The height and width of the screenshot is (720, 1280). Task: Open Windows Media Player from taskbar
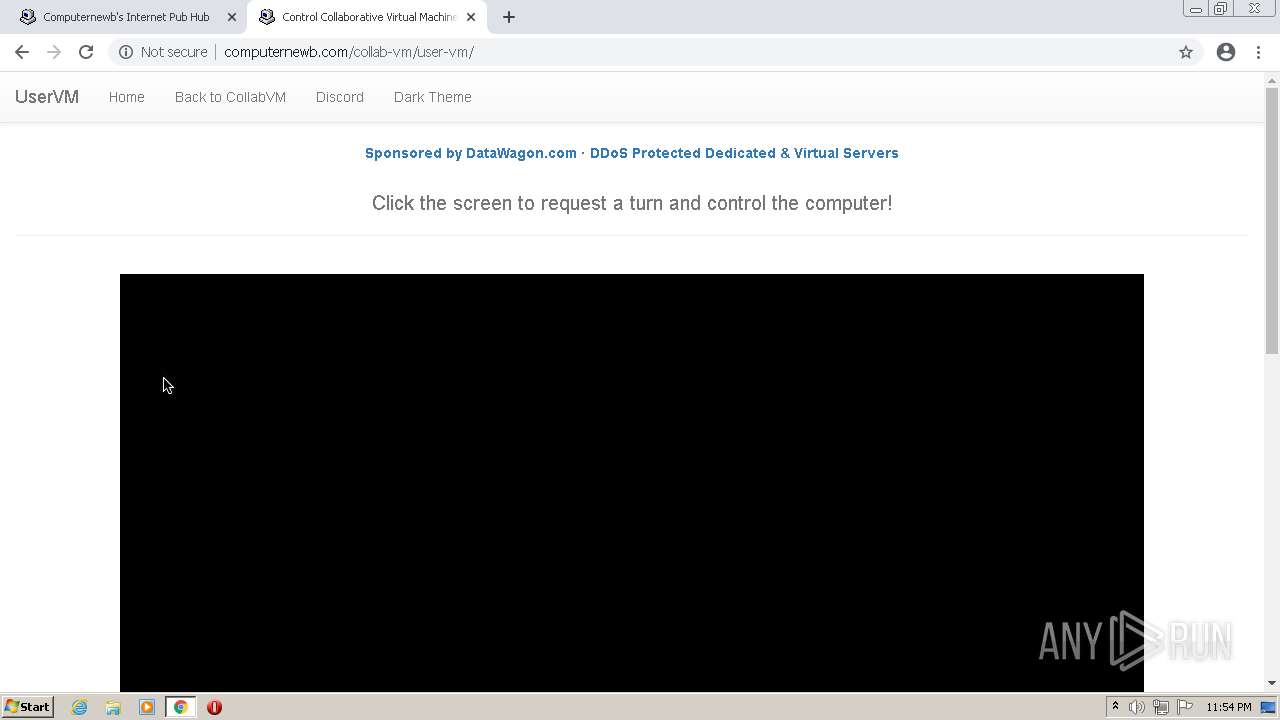(147, 707)
